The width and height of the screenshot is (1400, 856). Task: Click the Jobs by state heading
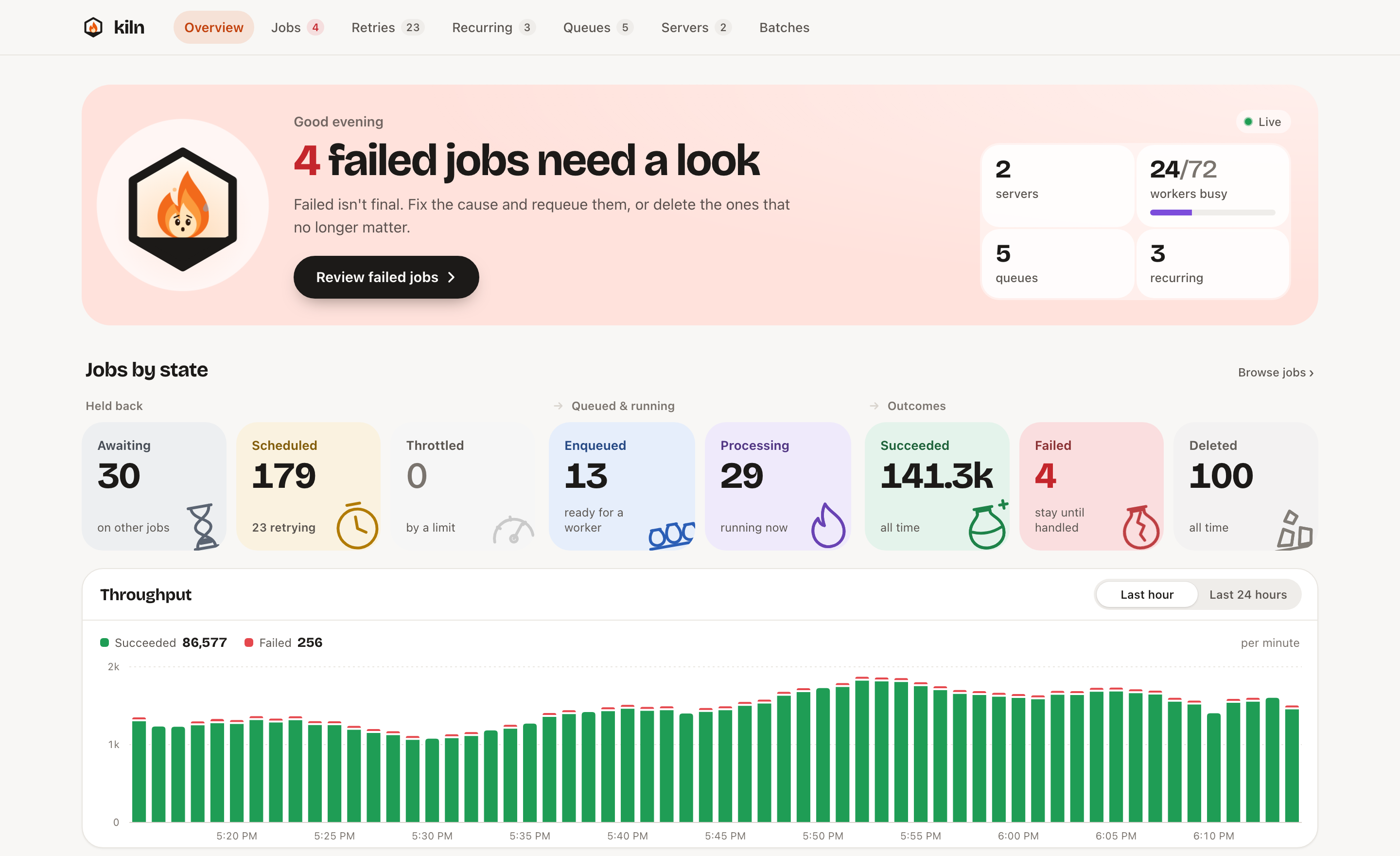pos(147,370)
